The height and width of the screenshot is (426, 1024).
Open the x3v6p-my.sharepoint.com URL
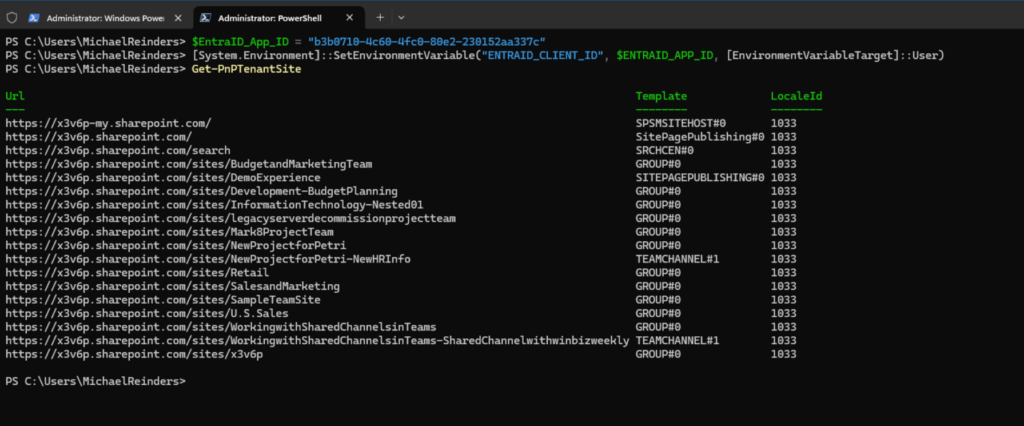click(x=108, y=123)
